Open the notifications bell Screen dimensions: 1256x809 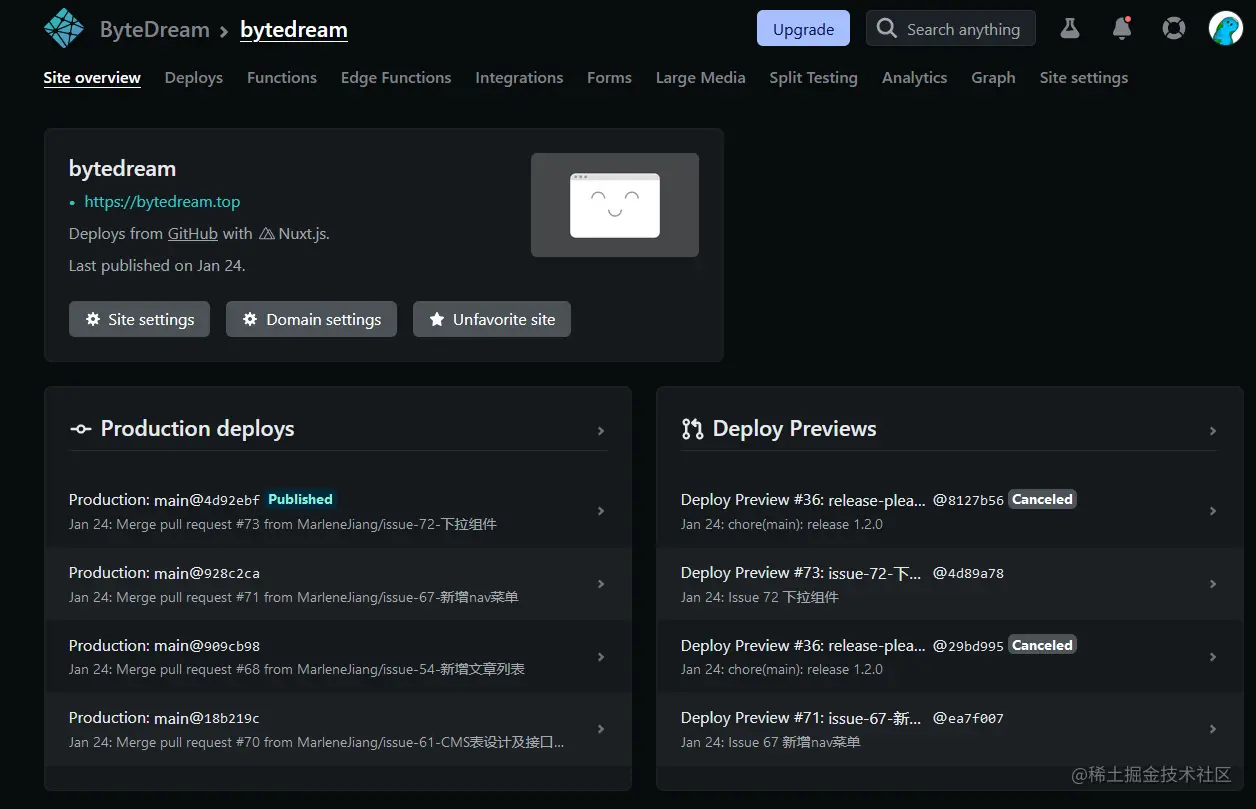[1122, 29]
